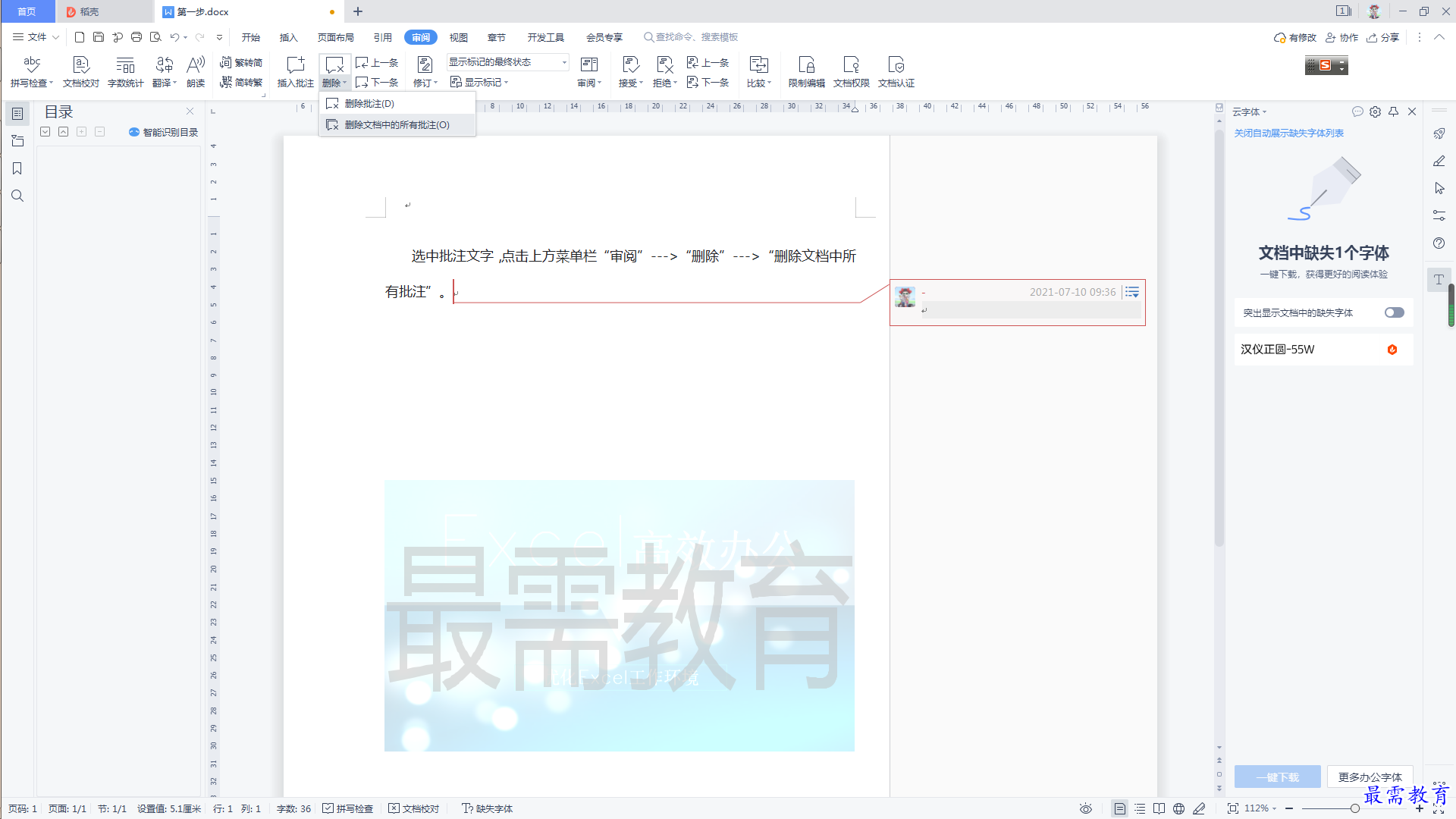Screen dimensions: 1456x819
Task: Open document proofreading (文档校对) tool
Action: coord(81,71)
